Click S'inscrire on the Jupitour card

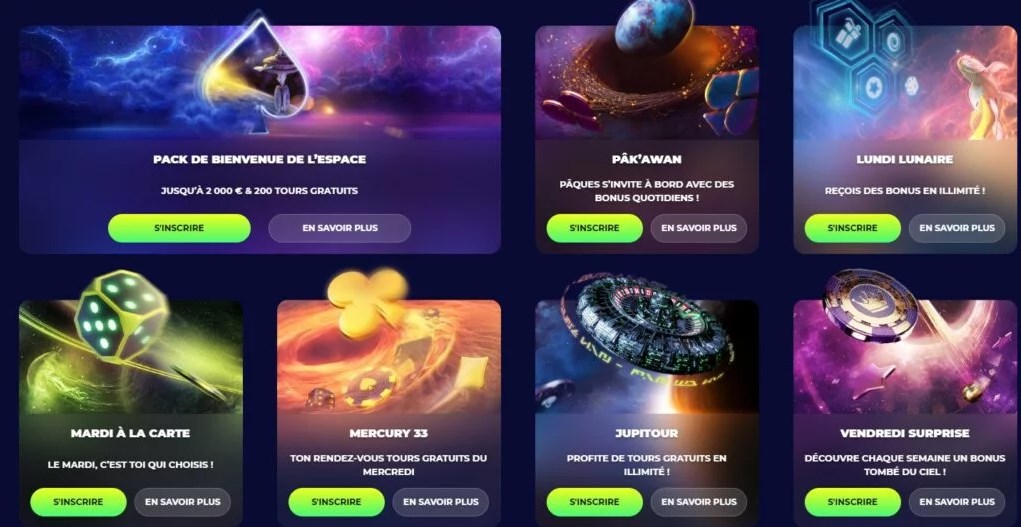point(594,502)
